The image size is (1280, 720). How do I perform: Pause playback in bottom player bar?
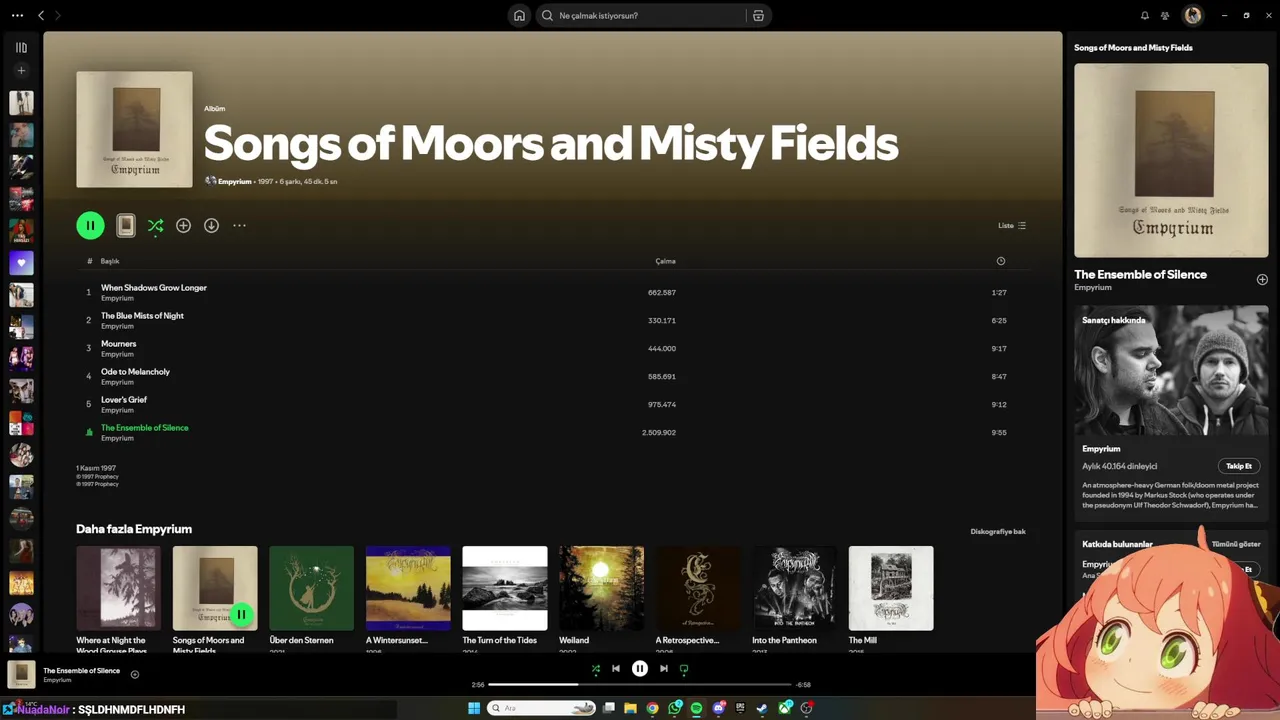(640, 669)
